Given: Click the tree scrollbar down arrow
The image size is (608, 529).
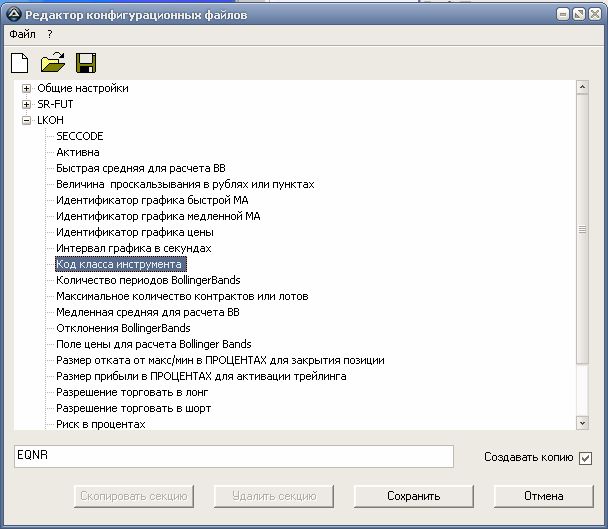Looking at the screenshot, I should pyautogui.click(x=582, y=423).
